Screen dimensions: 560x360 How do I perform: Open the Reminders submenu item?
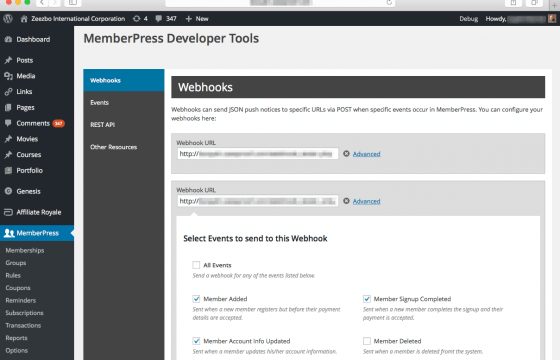[20, 300]
